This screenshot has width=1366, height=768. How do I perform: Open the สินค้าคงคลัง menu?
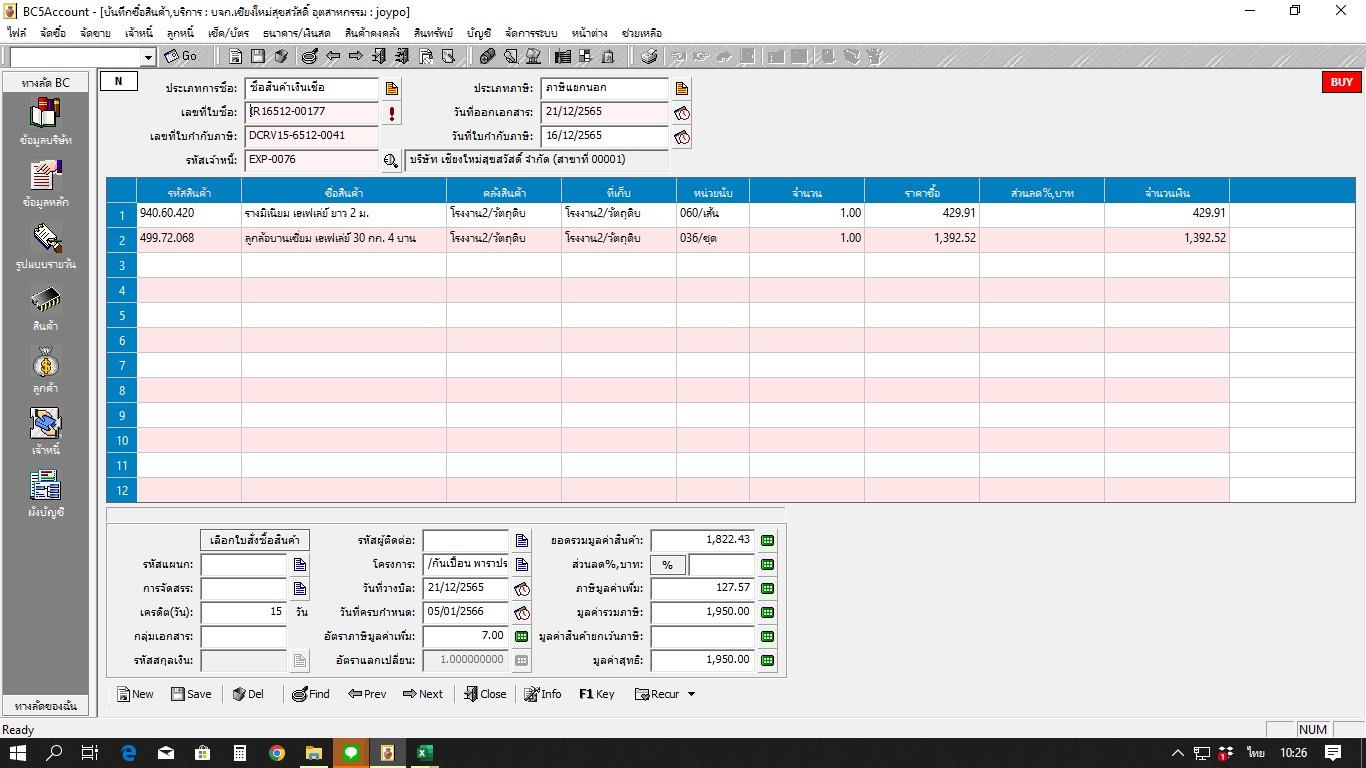tap(372, 33)
